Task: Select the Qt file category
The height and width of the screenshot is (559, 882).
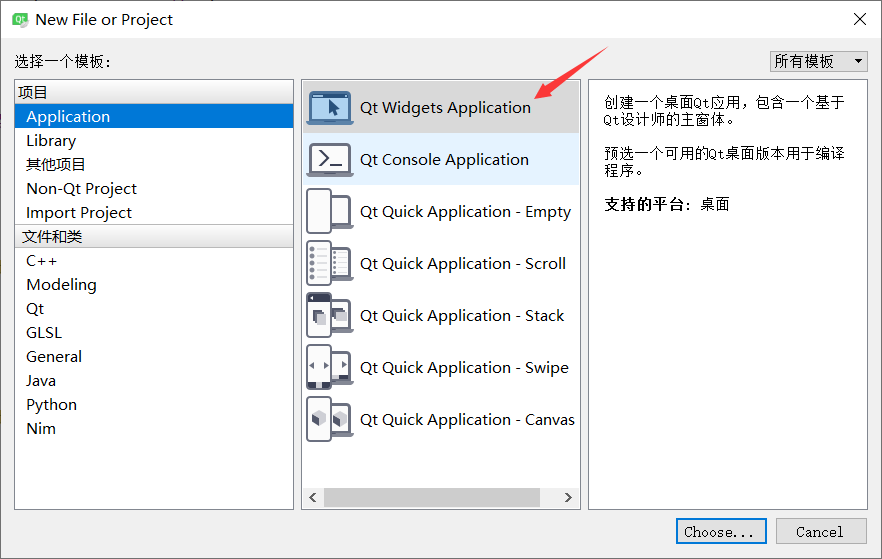Action: pos(154,309)
